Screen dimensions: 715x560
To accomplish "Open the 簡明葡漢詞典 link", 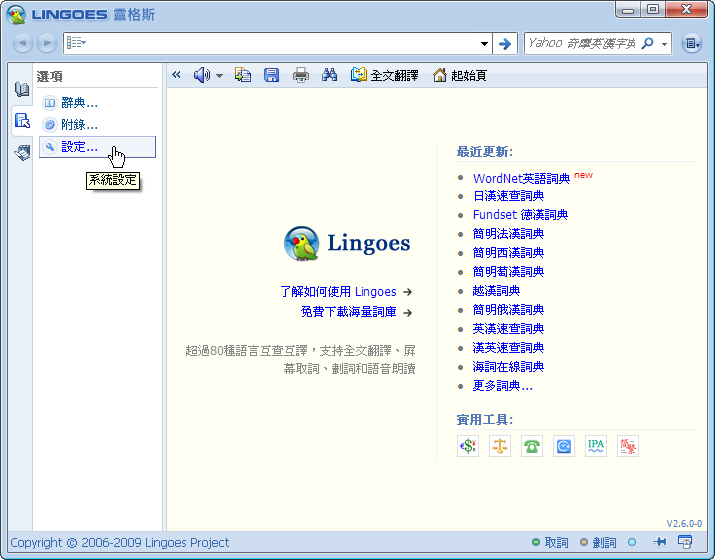I will click(x=508, y=272).
